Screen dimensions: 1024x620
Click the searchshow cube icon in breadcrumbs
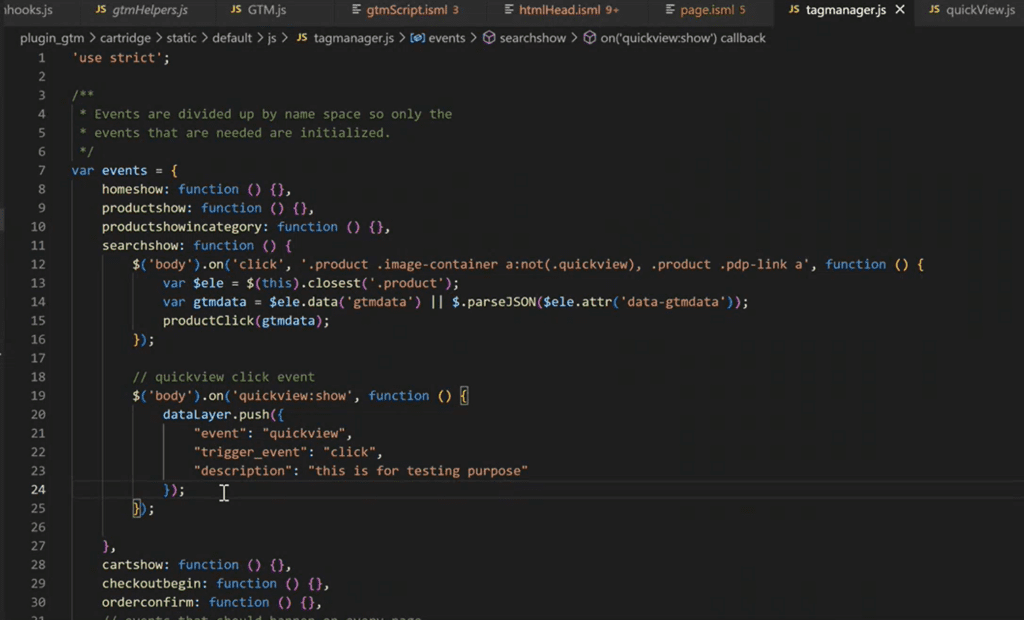click(489, 38)
